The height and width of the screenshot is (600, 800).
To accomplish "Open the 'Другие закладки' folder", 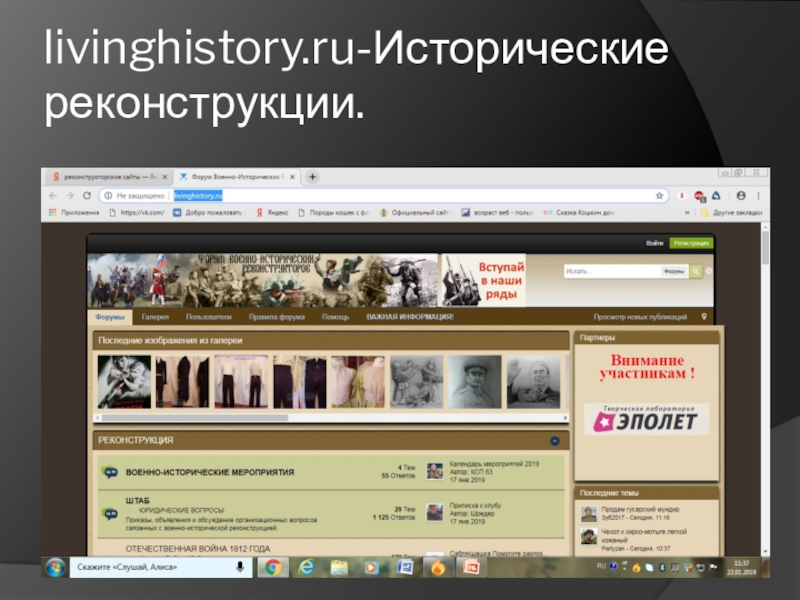I will click(732, 213).
